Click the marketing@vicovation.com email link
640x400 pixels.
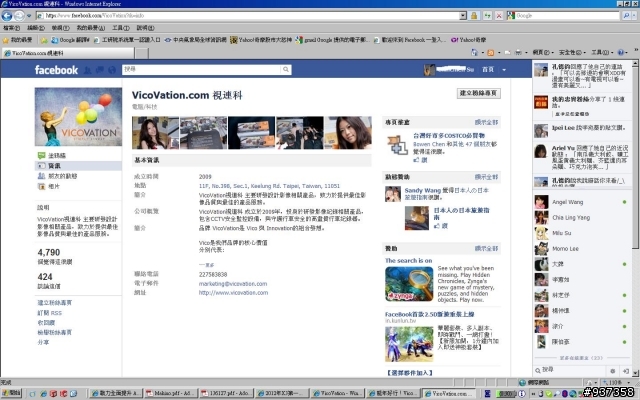[233, 284]
